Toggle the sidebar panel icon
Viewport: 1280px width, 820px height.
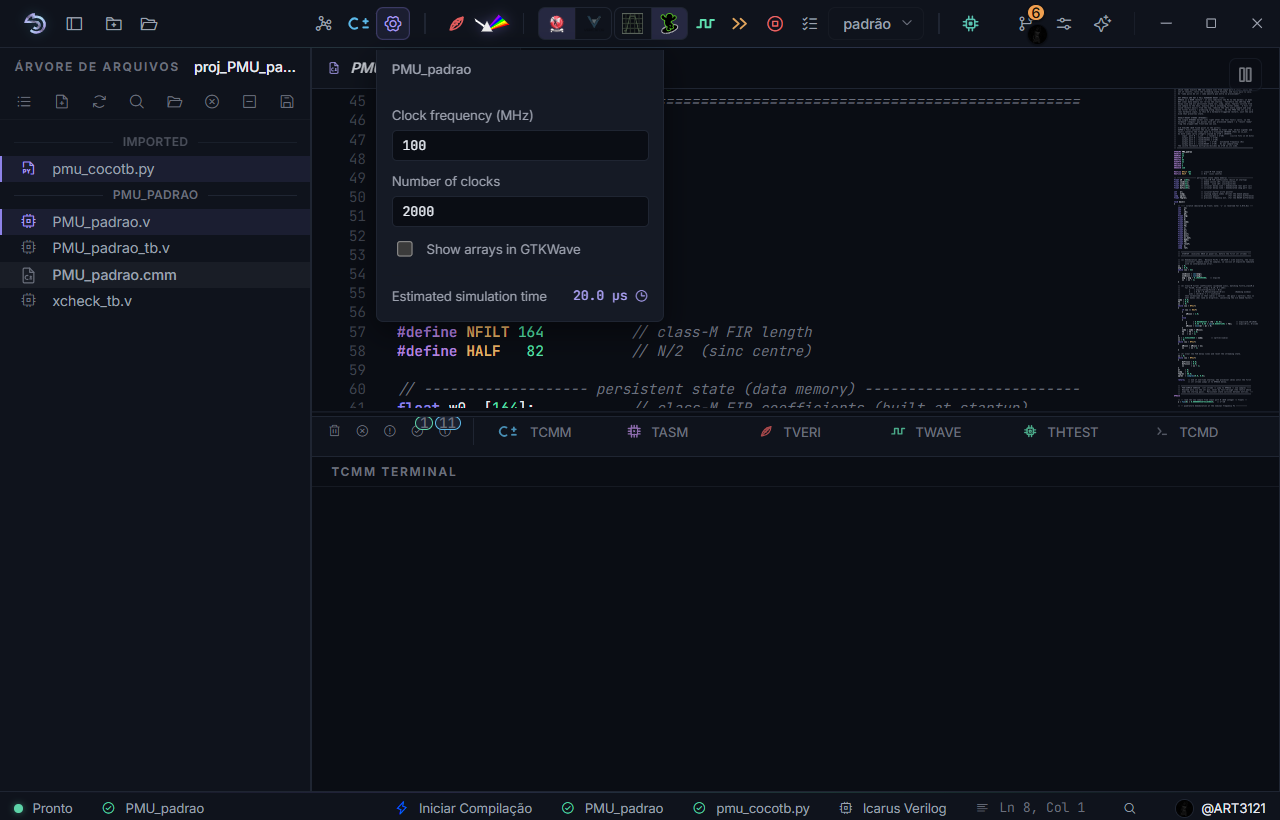tap(74, 23)
